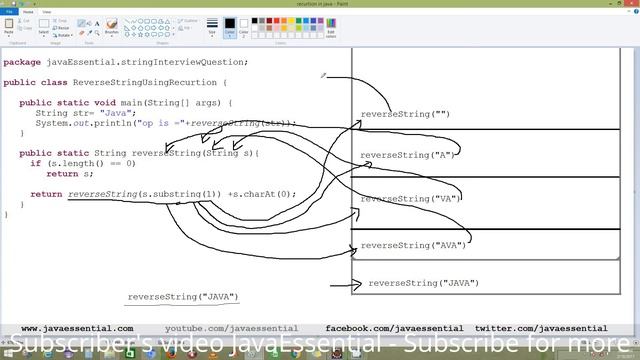Click the Select rectangle tool icon
The height and width of the screenshot is (360, 640).
pyautogui.click(x=44, y=24)
